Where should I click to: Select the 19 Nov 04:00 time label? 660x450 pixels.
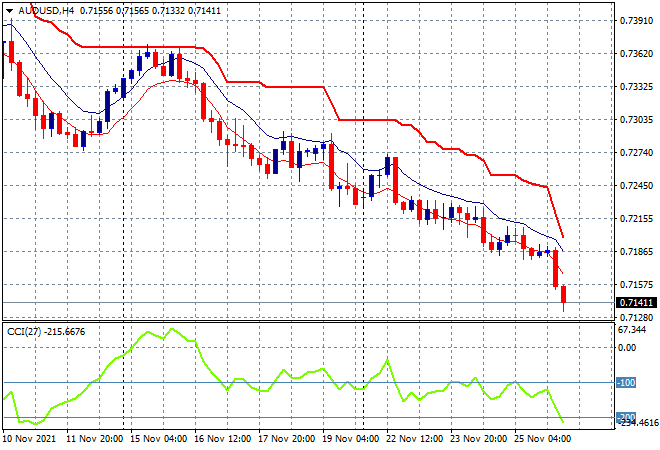(351, 439)
